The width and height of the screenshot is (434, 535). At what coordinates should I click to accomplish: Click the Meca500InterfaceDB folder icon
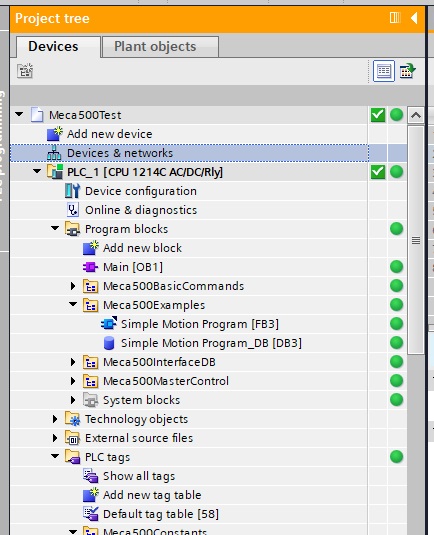(91, 362)
